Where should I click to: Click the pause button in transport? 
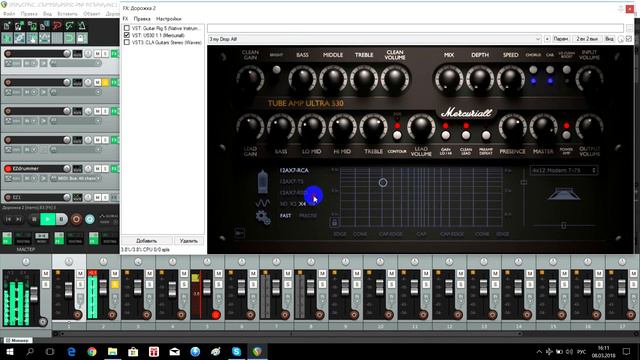(61, 219)
